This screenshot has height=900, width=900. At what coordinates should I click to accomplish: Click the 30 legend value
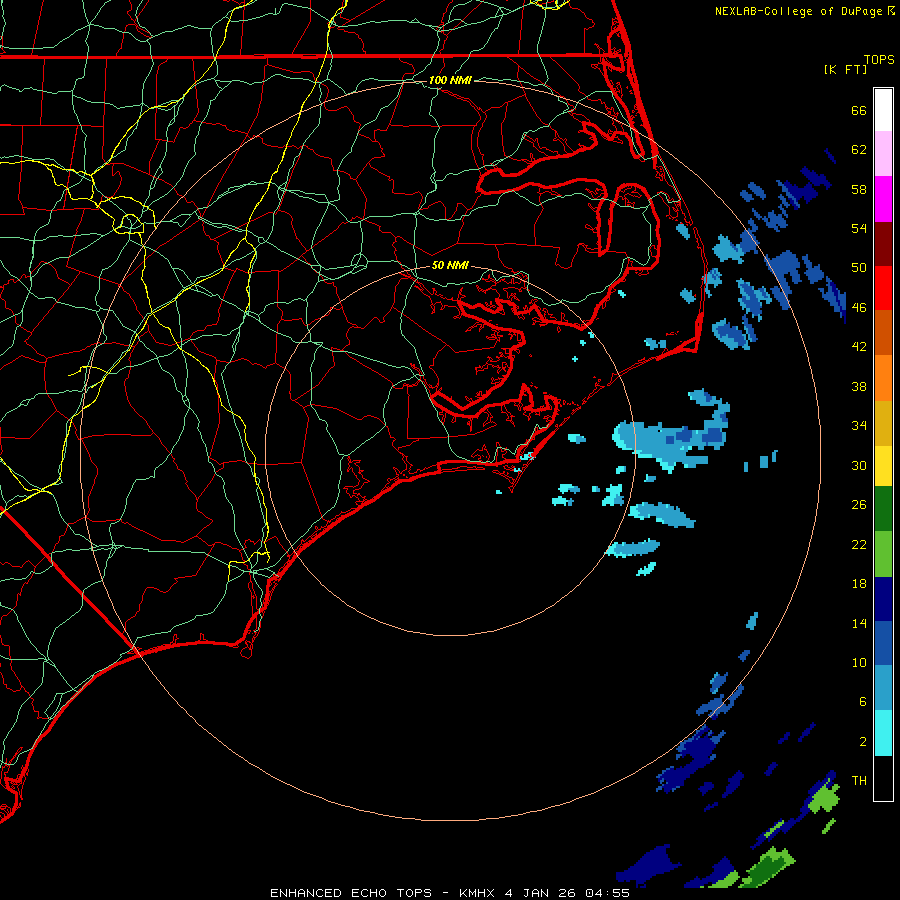click(859, 465)
